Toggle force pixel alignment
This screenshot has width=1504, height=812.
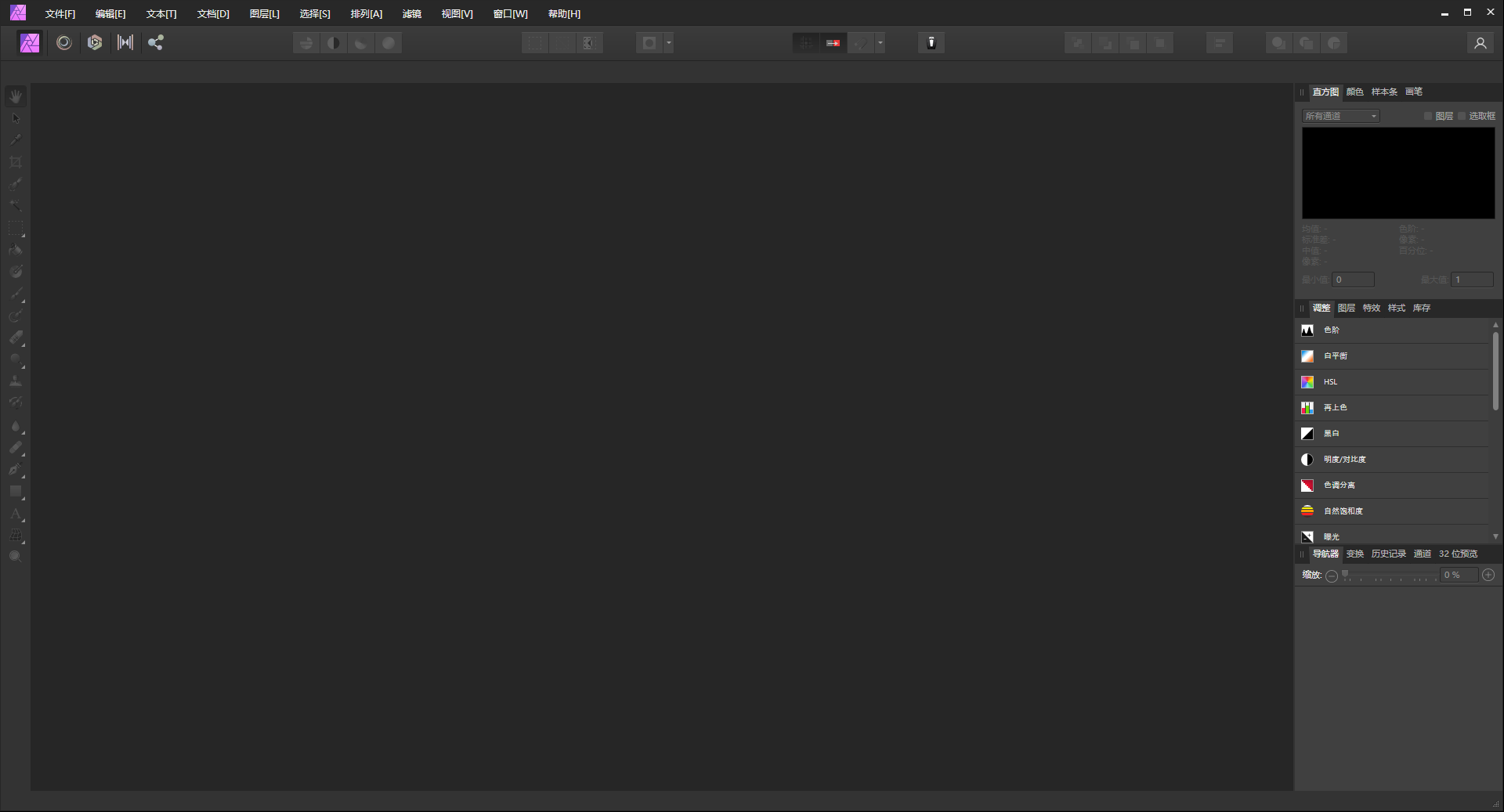pyautogui.click(x=806, y=43)
